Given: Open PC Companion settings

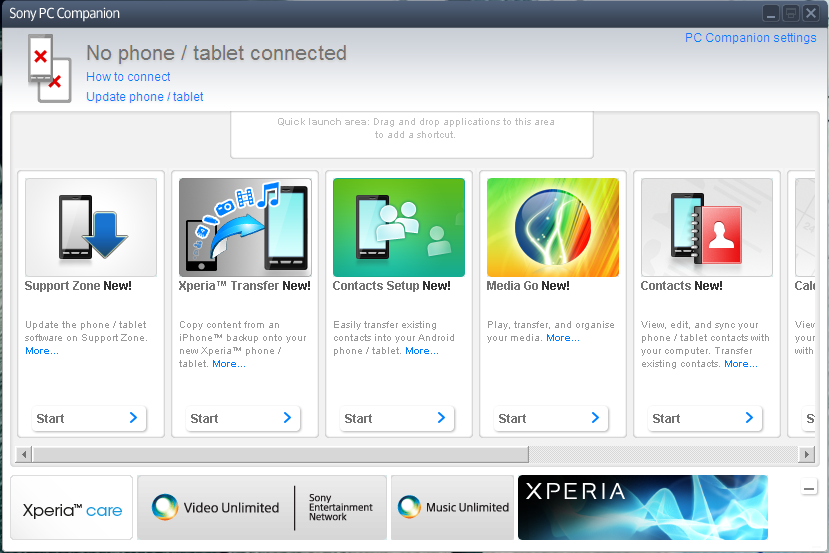Looking at the screenshot, I should (750, 38).
